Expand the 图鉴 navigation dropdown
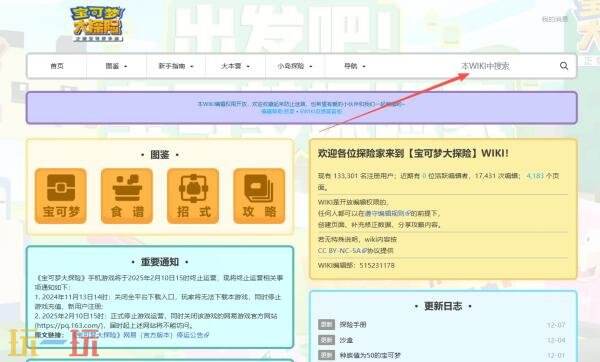 point(116,66)
